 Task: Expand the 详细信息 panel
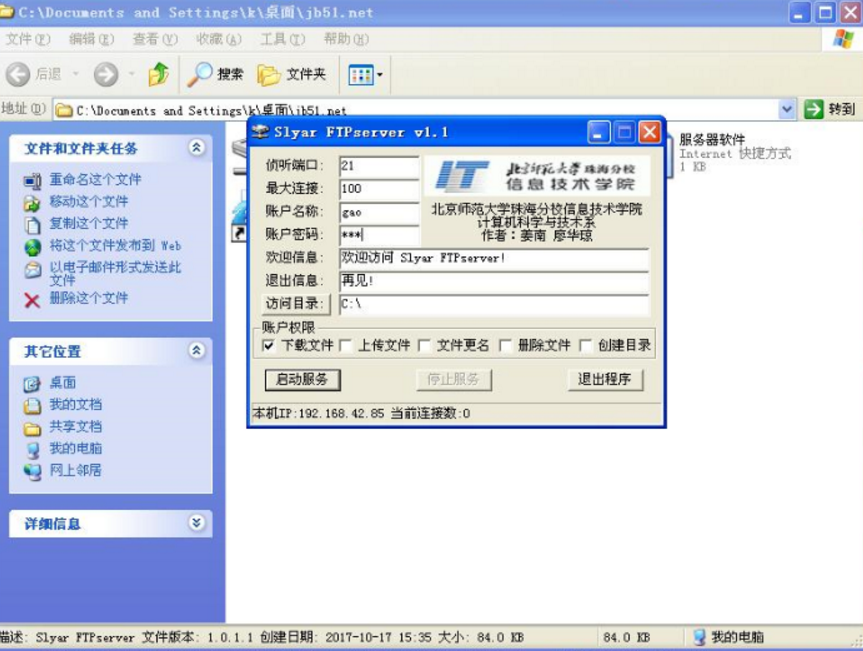coord(196,522)
